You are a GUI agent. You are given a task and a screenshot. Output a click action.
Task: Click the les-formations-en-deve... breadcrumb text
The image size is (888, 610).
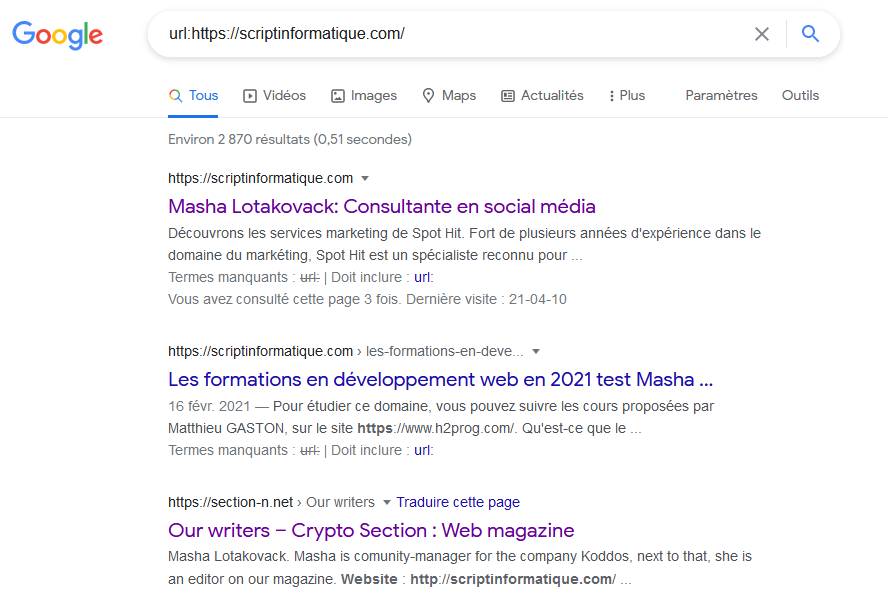pos(445,351)
